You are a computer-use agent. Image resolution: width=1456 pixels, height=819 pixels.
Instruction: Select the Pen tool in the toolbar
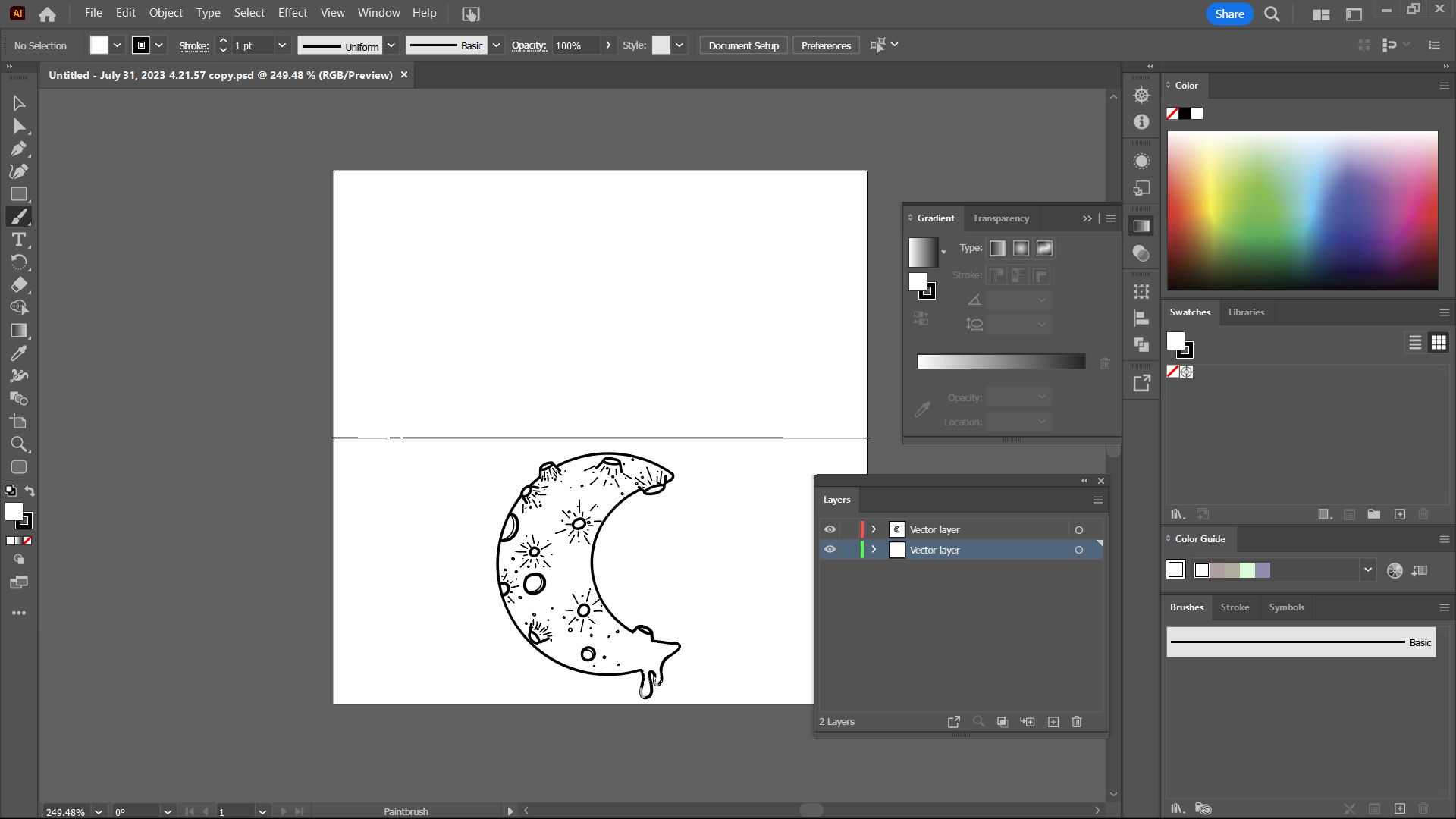(19, 149)
